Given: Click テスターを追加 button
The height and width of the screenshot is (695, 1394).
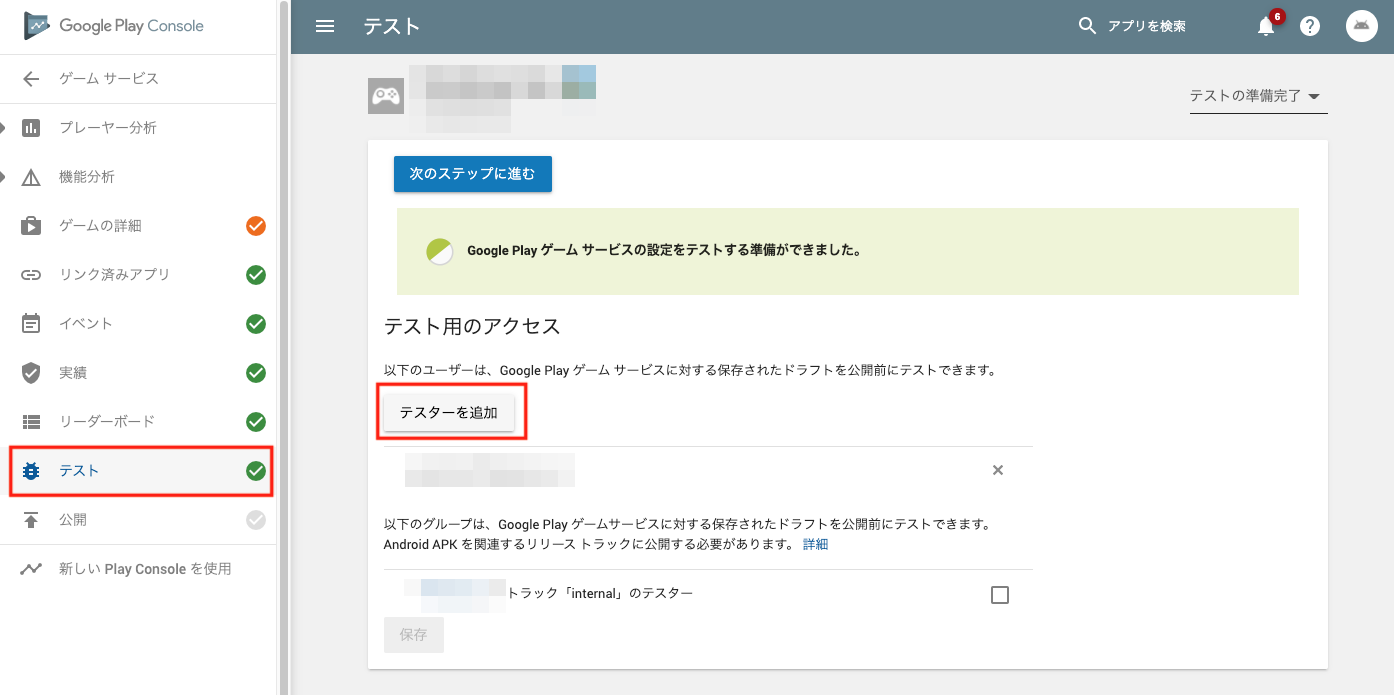Looking at the screenshot, I should click(x=449, y=413).
